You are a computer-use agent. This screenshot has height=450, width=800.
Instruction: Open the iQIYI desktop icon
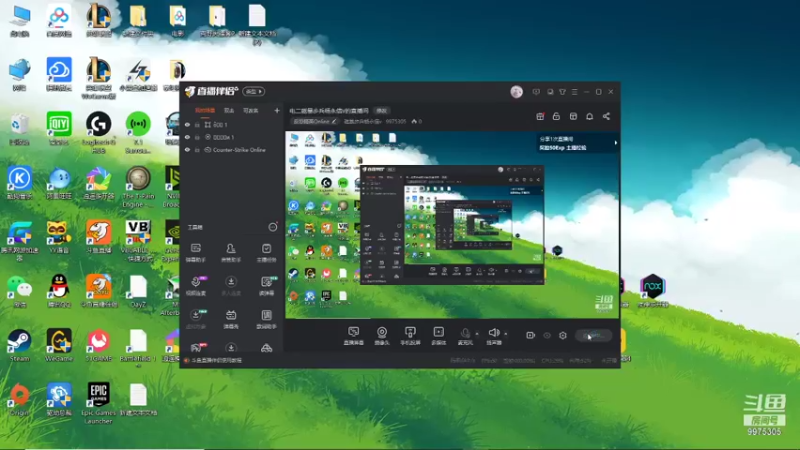click(x=59, y=129)
